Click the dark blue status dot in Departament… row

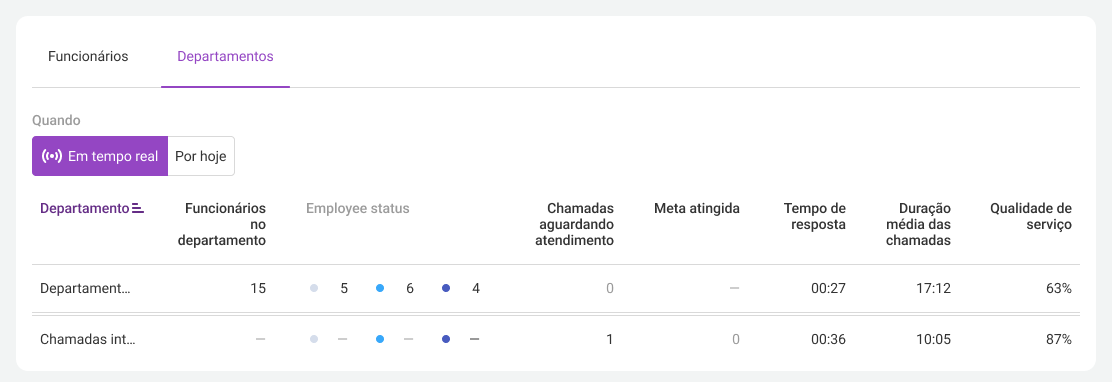tap(446, 288)
